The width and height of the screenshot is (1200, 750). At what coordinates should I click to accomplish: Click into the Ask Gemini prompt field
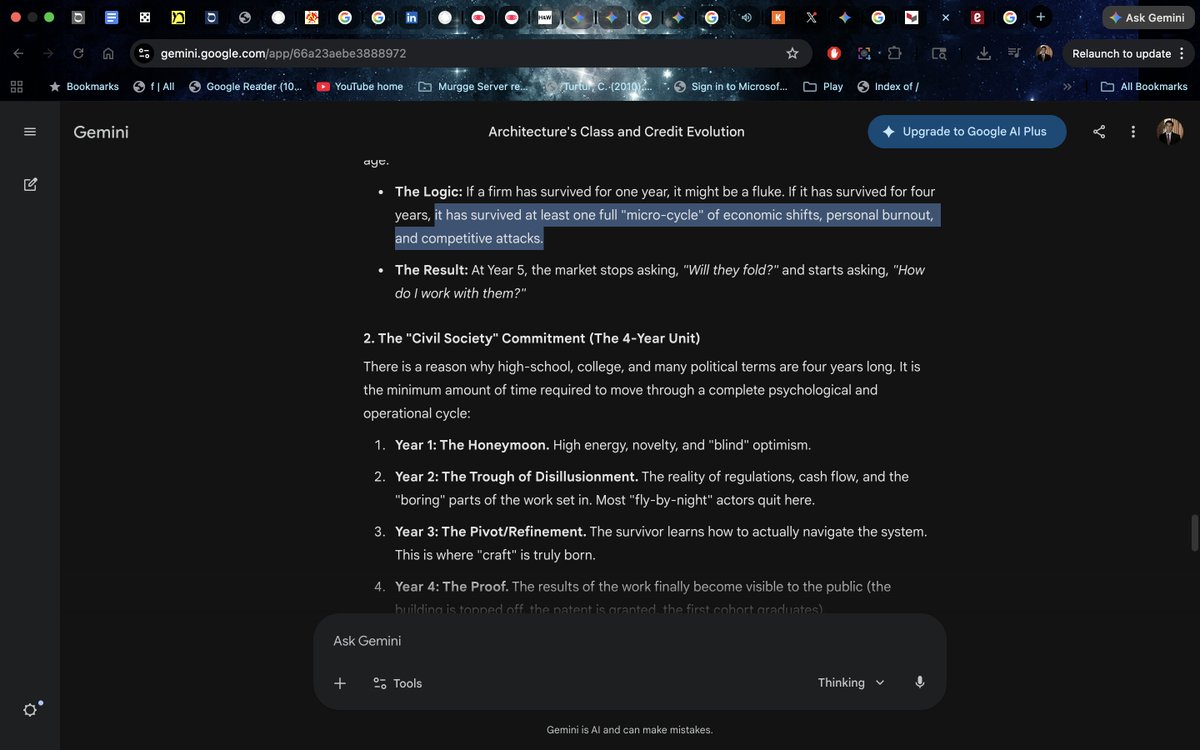coord(630,641)
